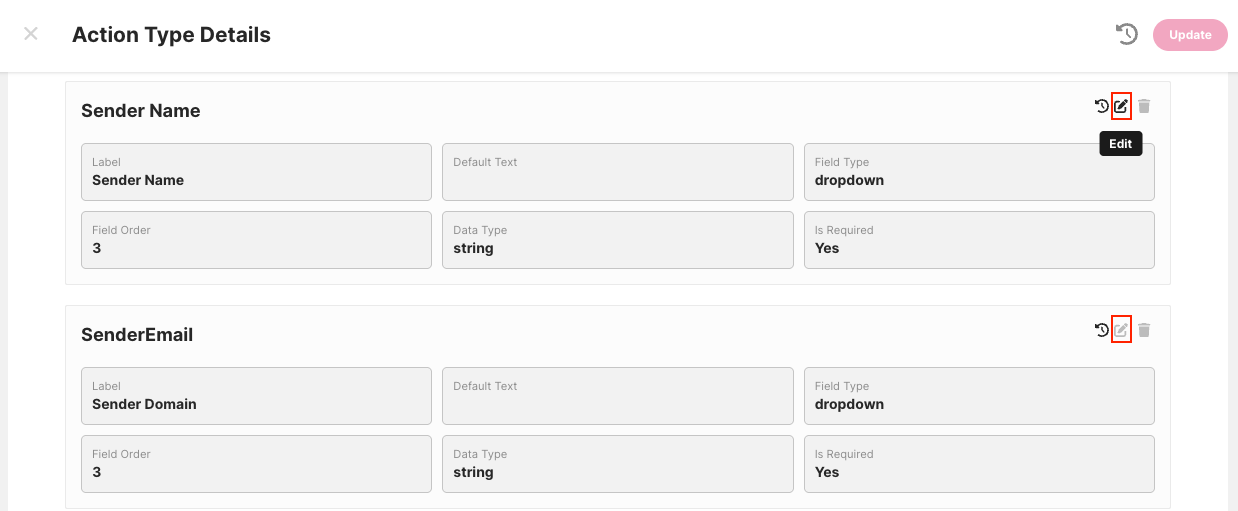1238x511 pixels.
Task: Open history icon next to Update button
Action: [x=1127, y=34]
